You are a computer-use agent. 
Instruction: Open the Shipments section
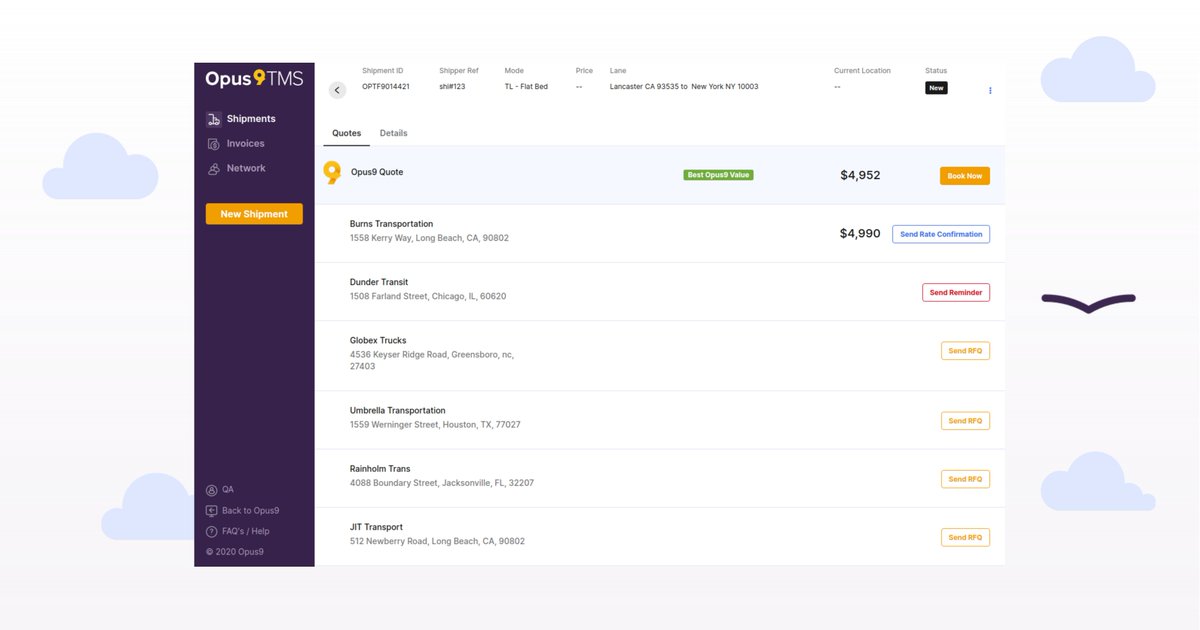251,119
